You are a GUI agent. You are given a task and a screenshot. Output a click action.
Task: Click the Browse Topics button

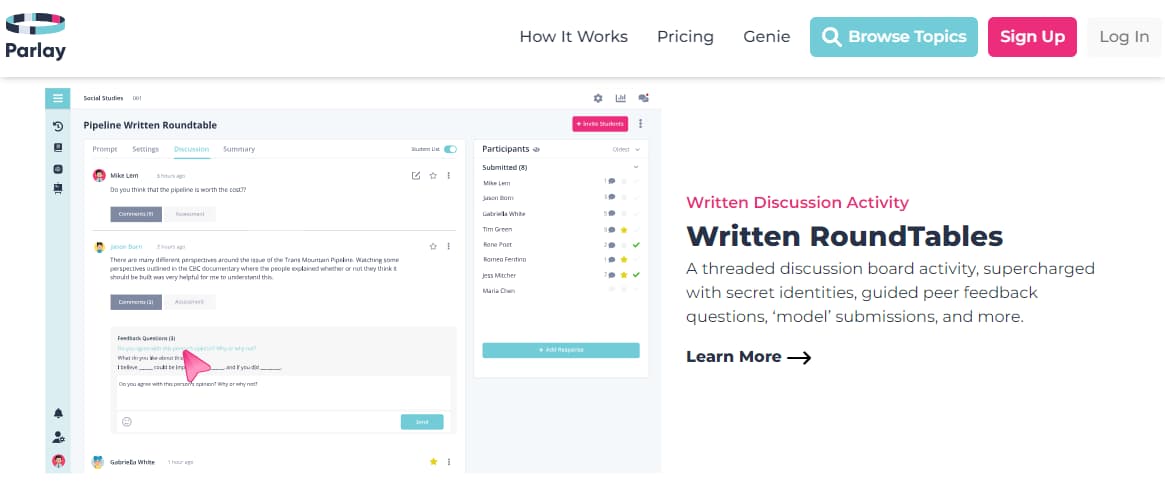(x=894, y=37)
